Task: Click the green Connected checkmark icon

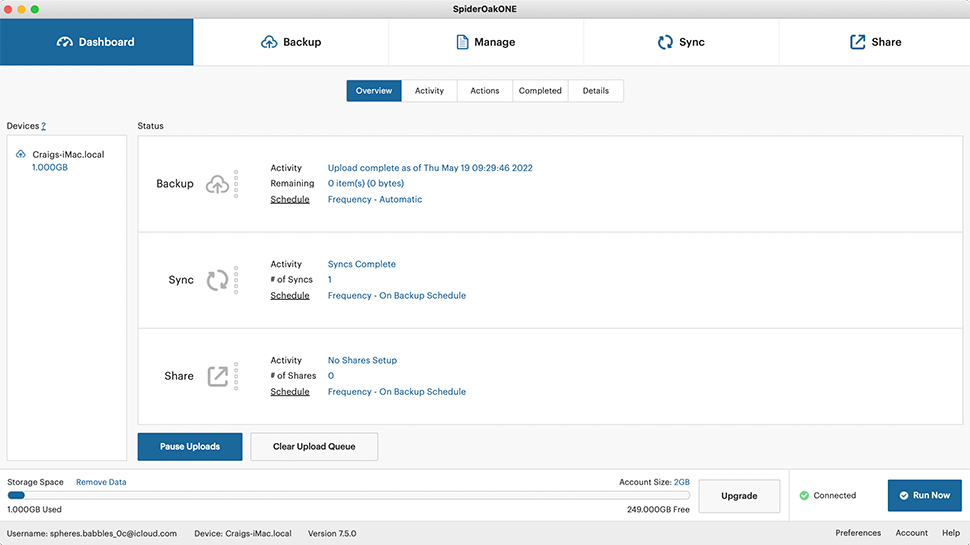Action: tap(804, 495)
